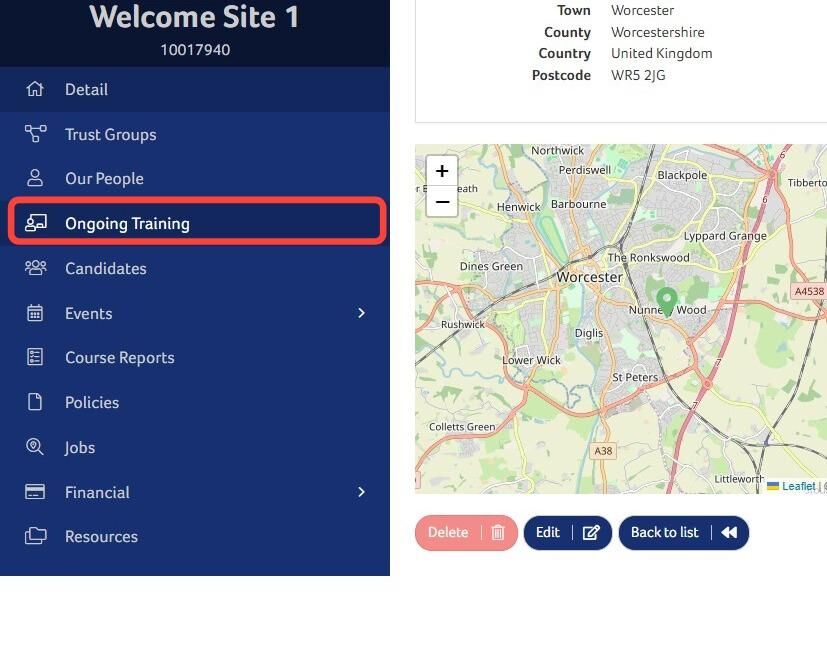Click the Detail house icon
Viewport: 827px width, 653px height.
coord(35,89)
